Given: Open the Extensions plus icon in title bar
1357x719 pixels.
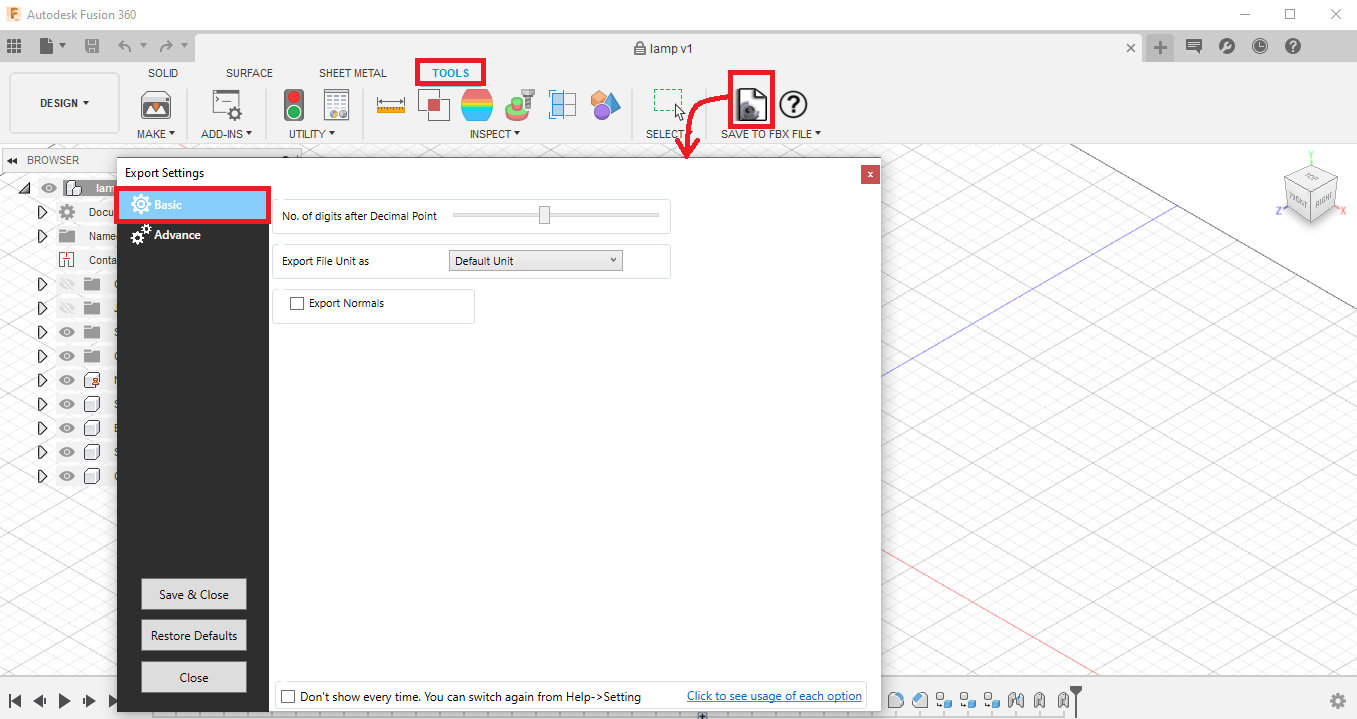Looking at the screenshot, I should [x=1160, y=47].
